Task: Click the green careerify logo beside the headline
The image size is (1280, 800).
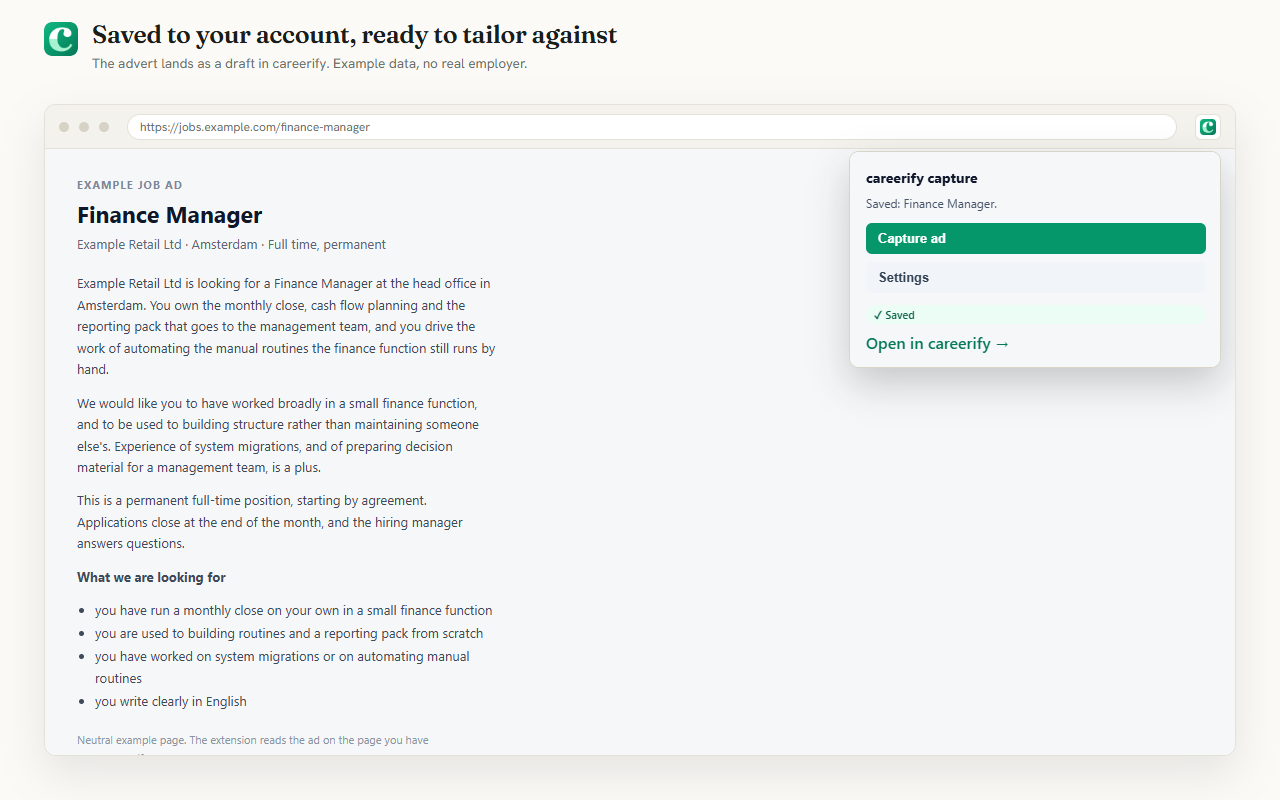Action: [x=61, y=39]
